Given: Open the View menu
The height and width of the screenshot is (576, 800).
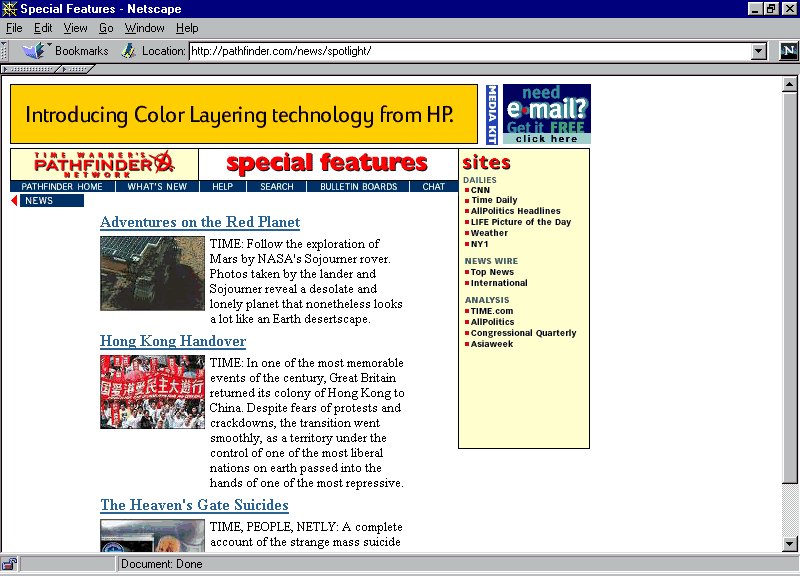Looking at the screenshot, I should tap(76, 28).
